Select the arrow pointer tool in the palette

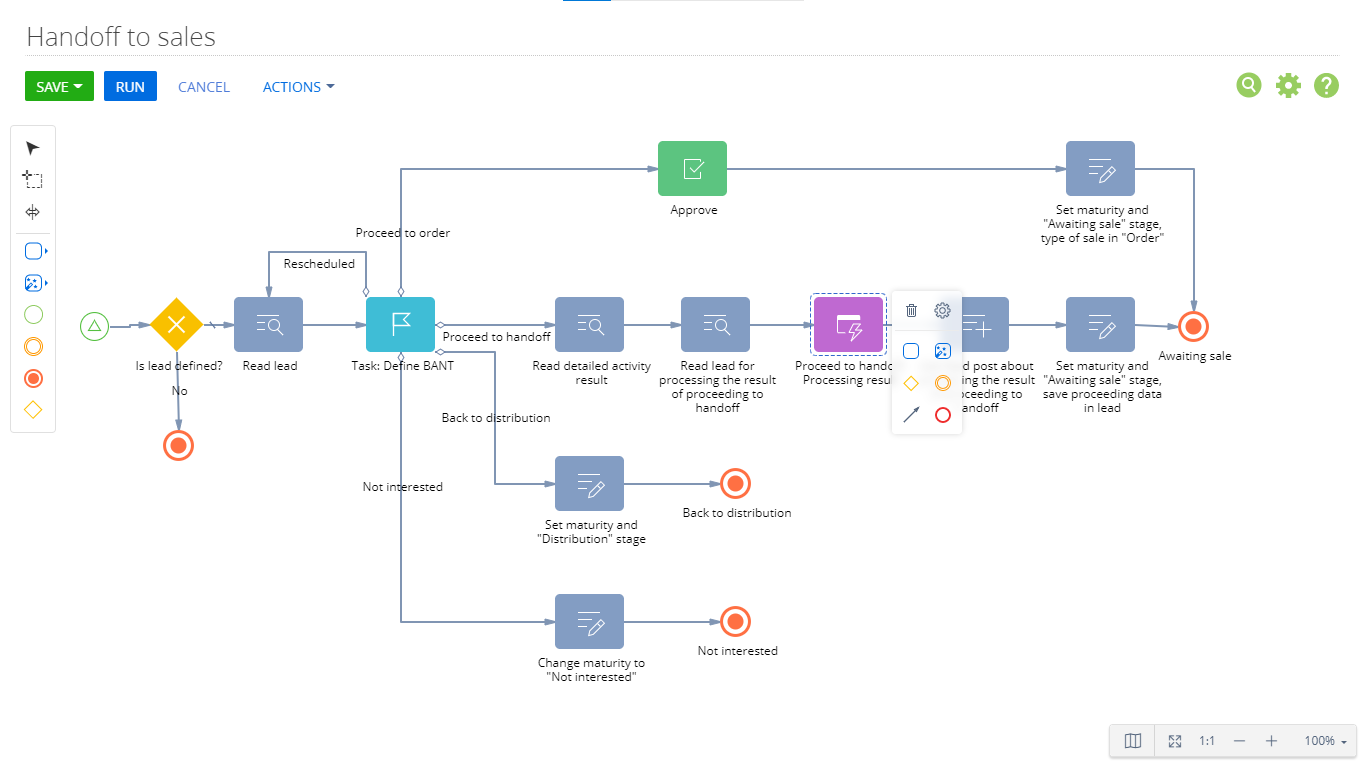tap(33, 148)
